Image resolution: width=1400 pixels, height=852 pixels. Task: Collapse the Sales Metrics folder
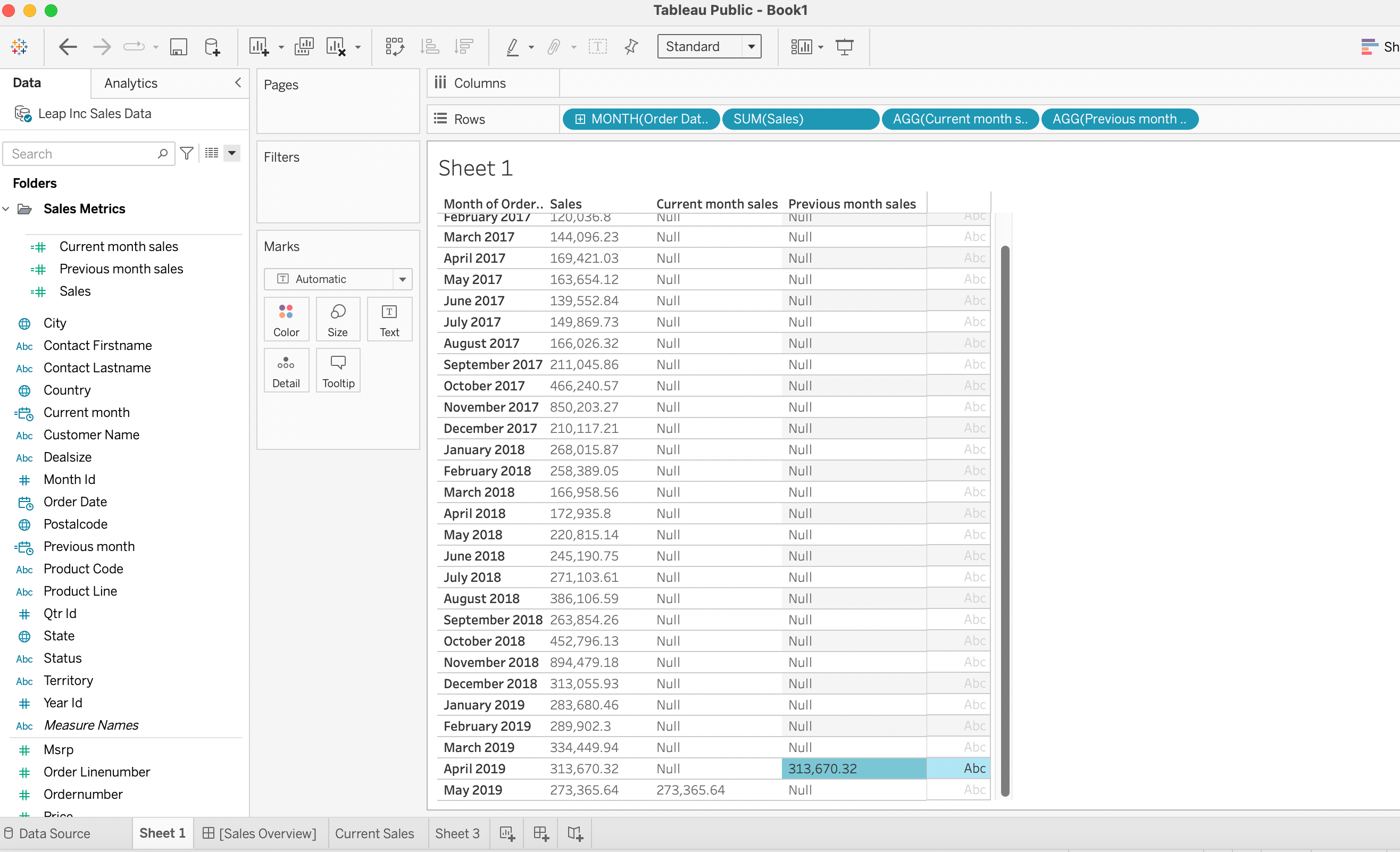point(6,209)
